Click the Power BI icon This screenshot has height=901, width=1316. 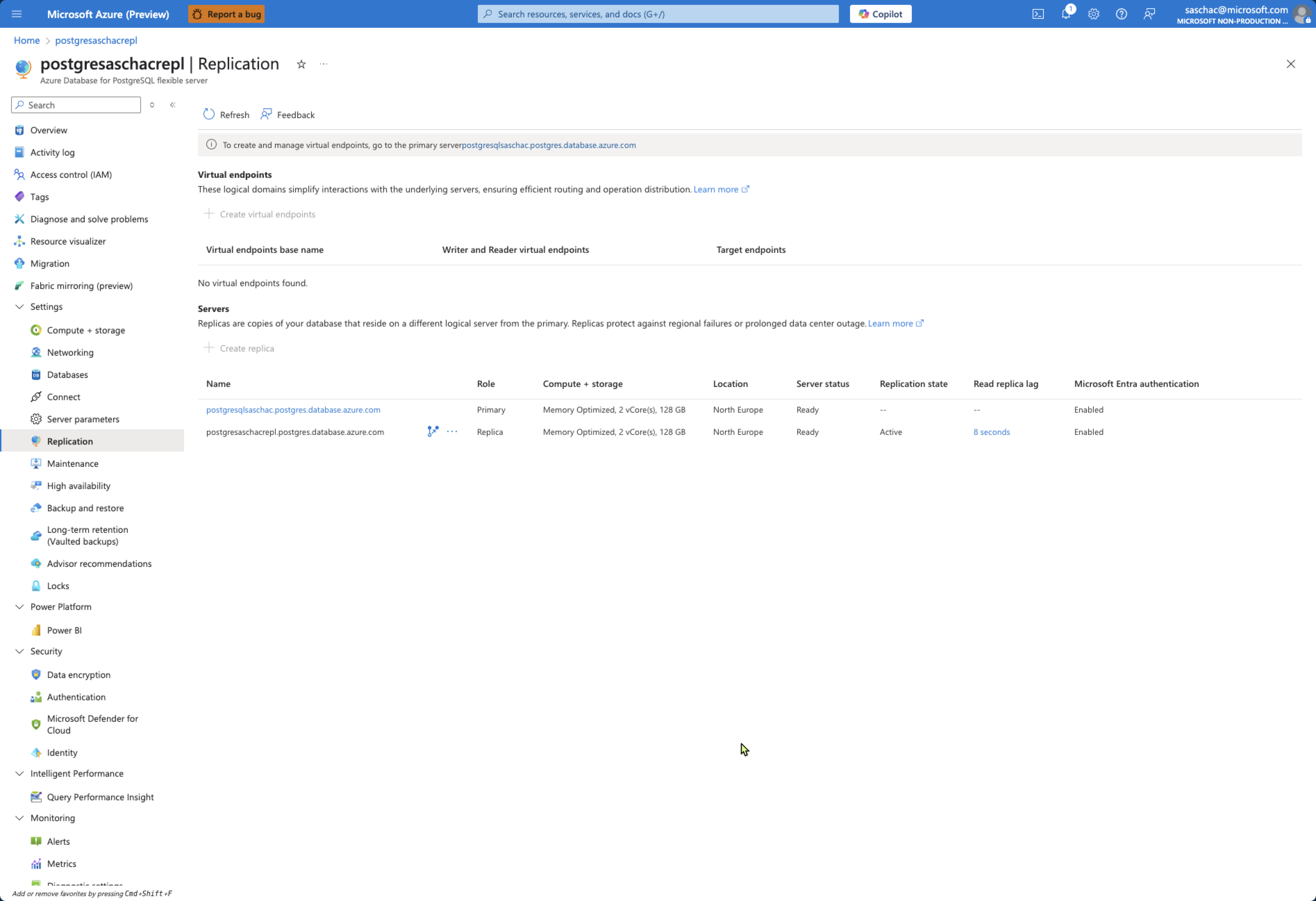click(36, 630)
